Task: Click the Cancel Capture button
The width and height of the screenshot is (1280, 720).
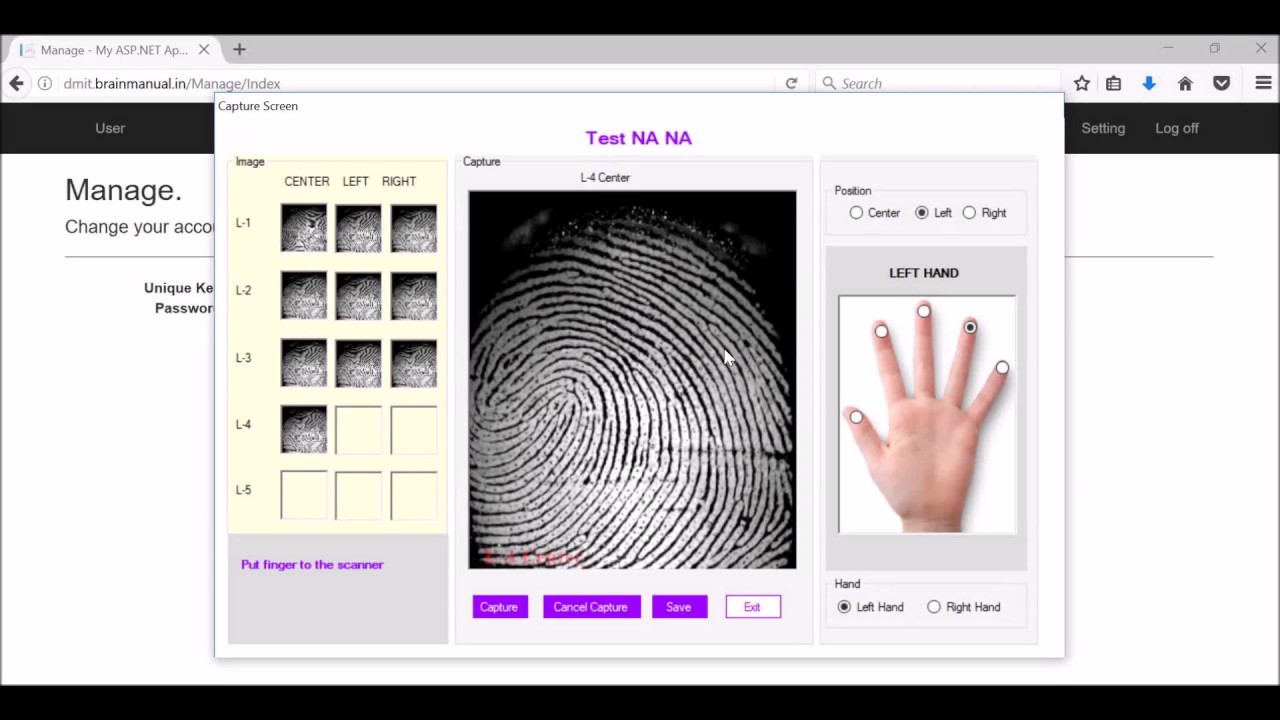Action: 591,607
